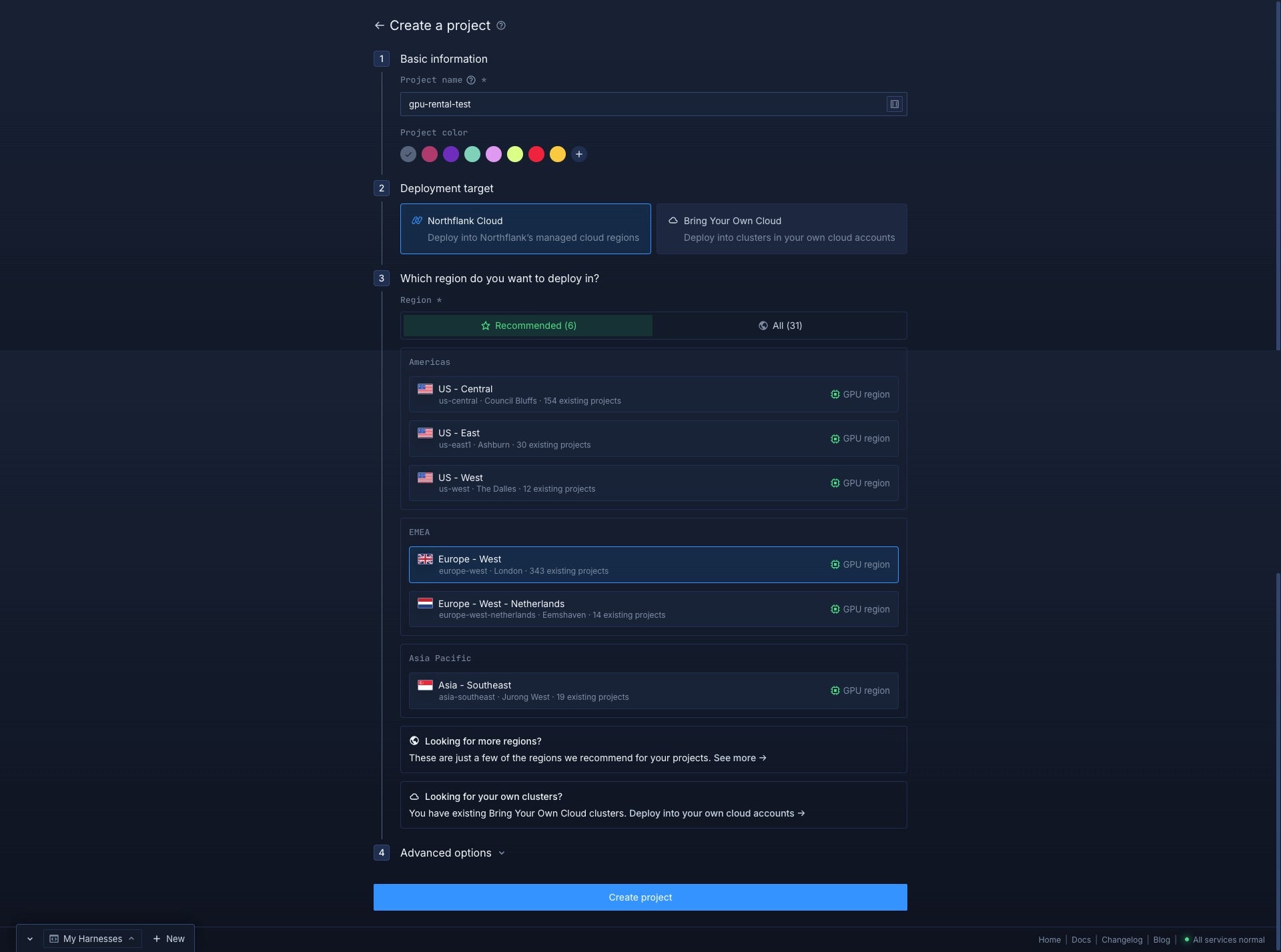This screenshot has height=952, width=1281.
Task: Switch to the Recommended (6) tab
Action: tap(528, 326)
